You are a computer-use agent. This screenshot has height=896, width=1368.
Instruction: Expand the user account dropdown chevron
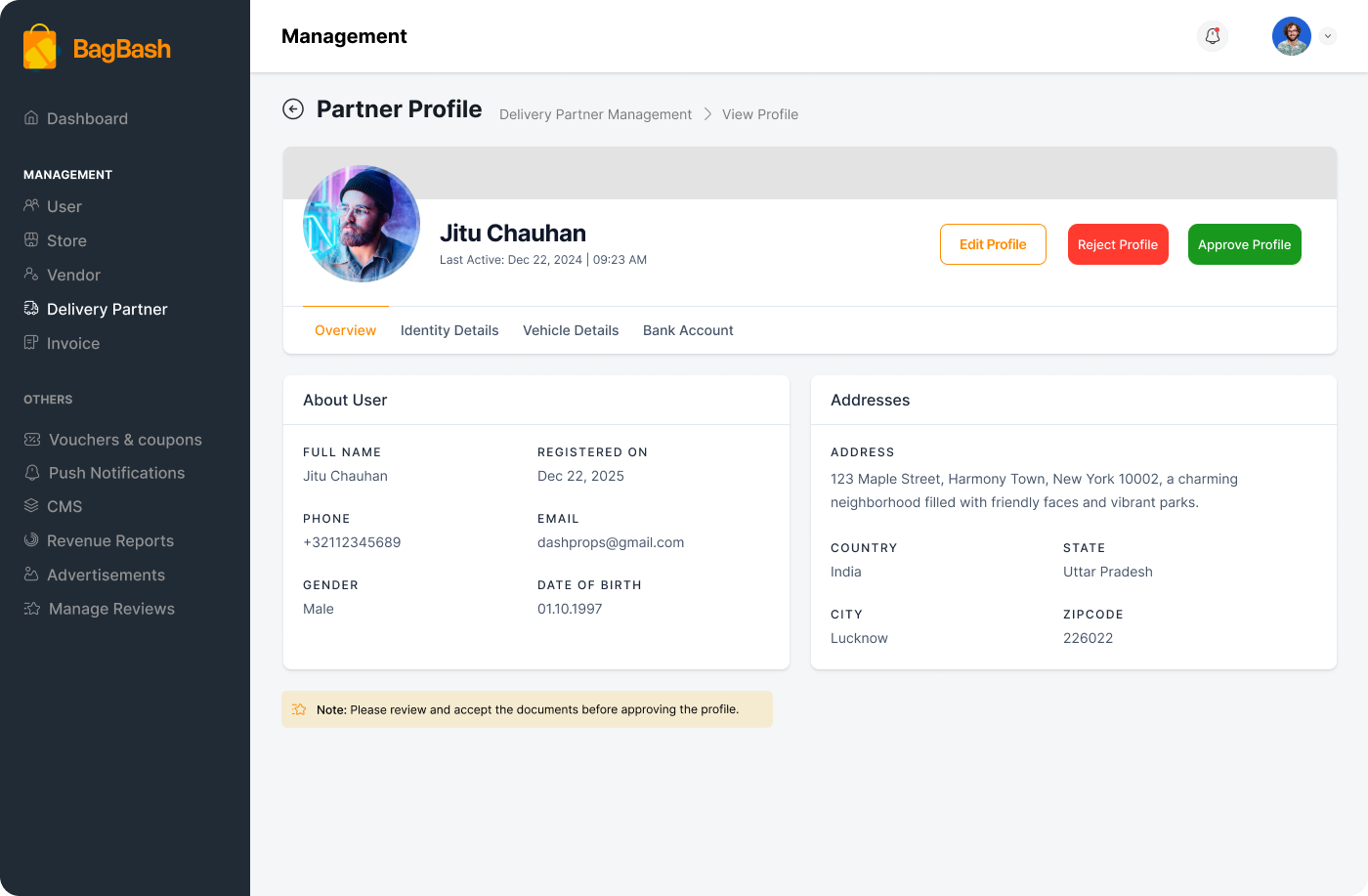tap(1327, 36)
